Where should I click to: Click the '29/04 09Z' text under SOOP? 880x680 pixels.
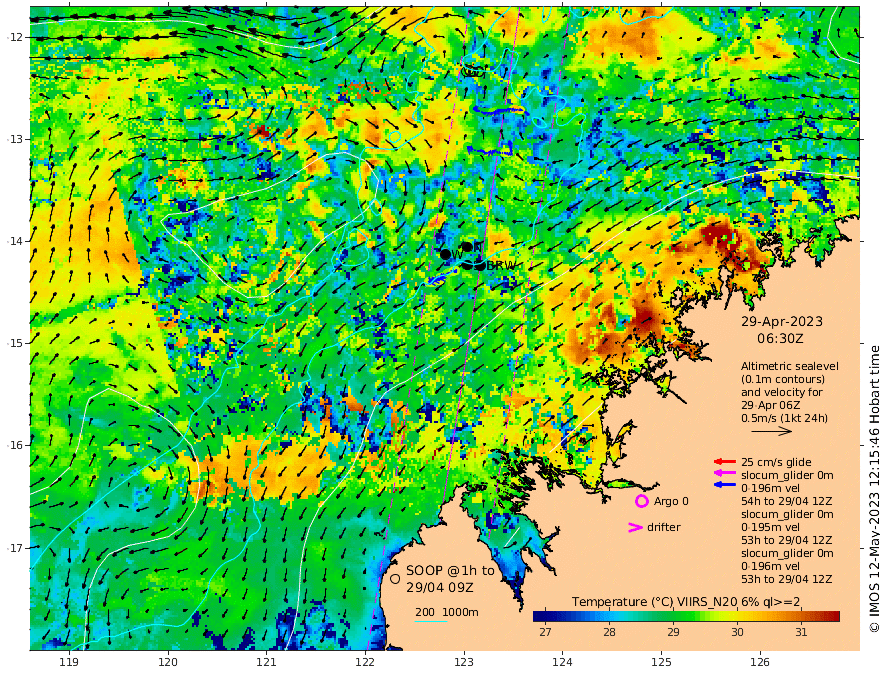coord(440,587)
